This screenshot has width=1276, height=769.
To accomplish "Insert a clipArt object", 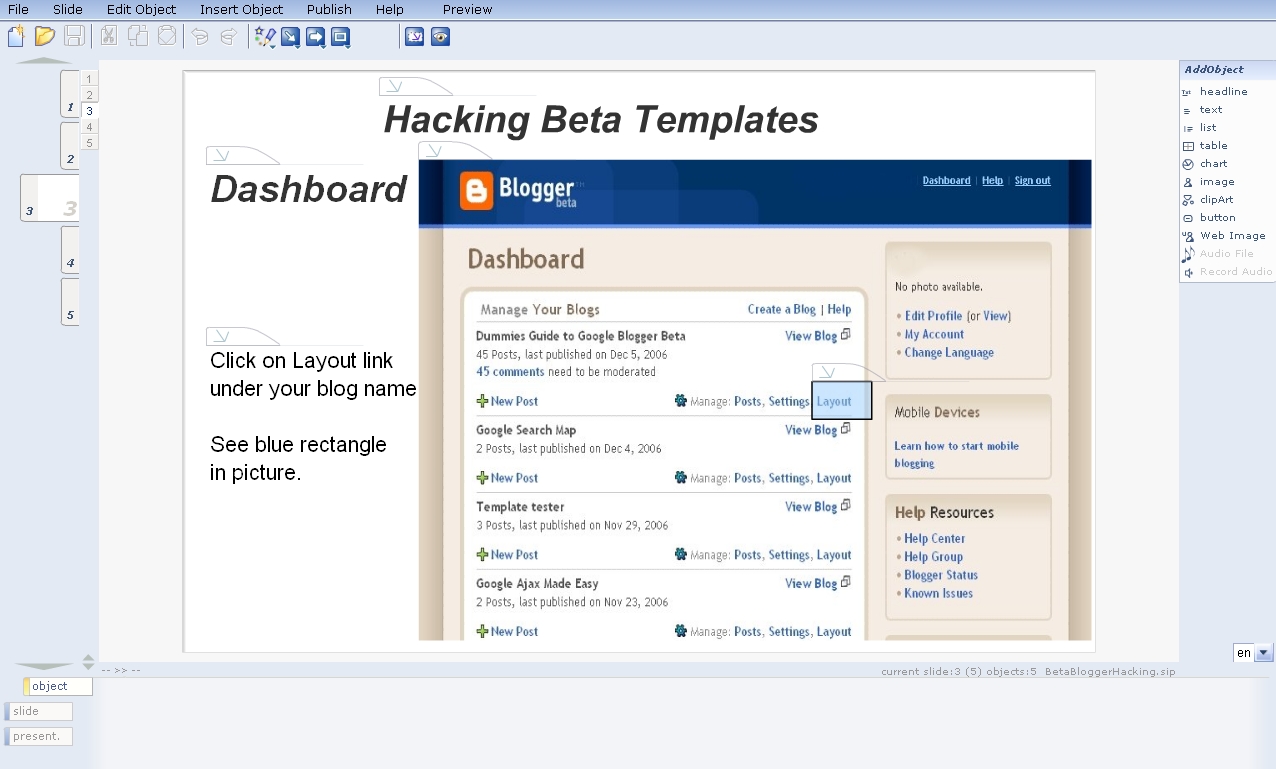I will tap(1217, 199).
